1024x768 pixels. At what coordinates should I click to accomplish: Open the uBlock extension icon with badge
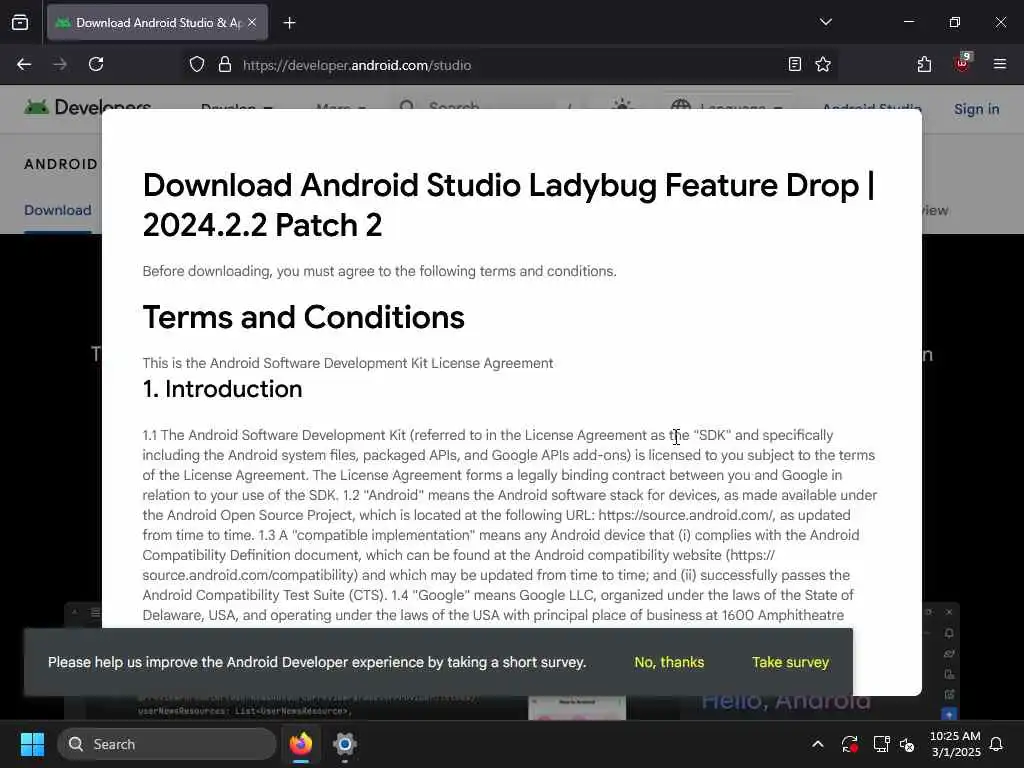click(962, 63)
